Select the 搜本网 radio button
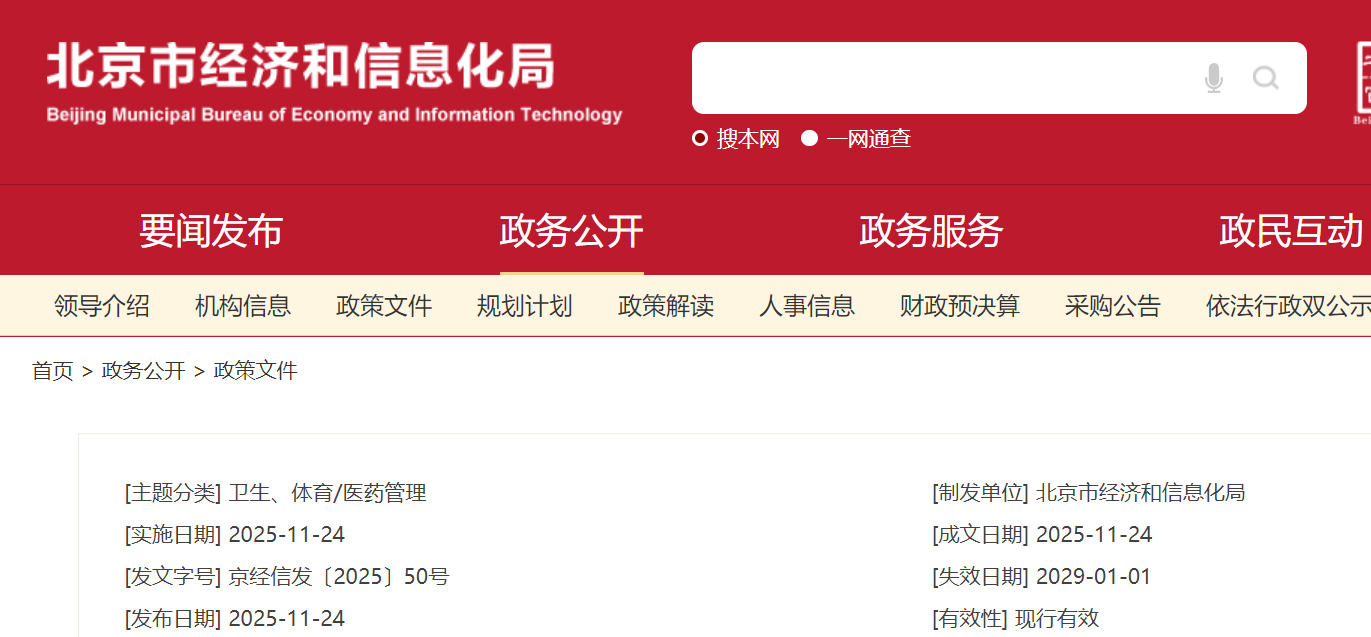The width and height of the screenshot is (1371, 637). point(698,138)
